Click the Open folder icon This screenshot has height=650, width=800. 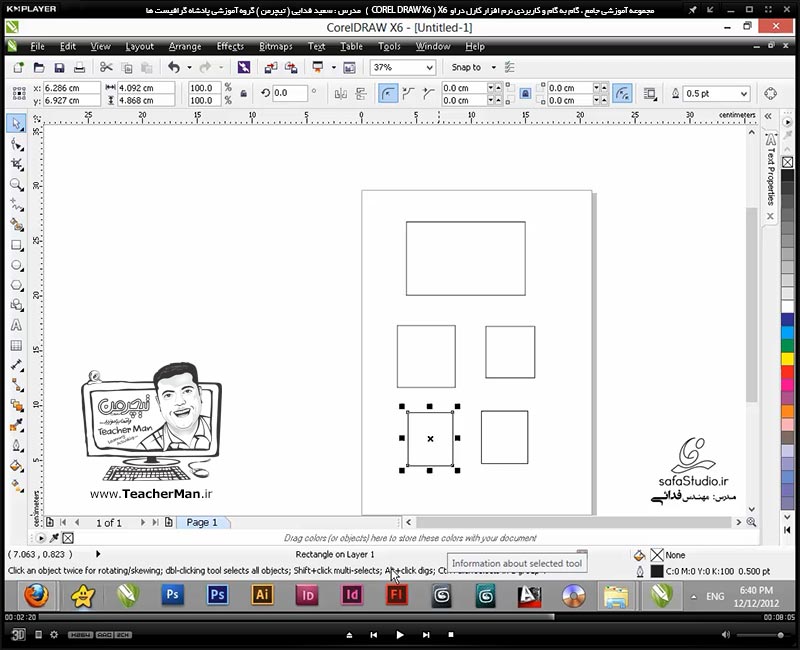(x=39, y=67)
